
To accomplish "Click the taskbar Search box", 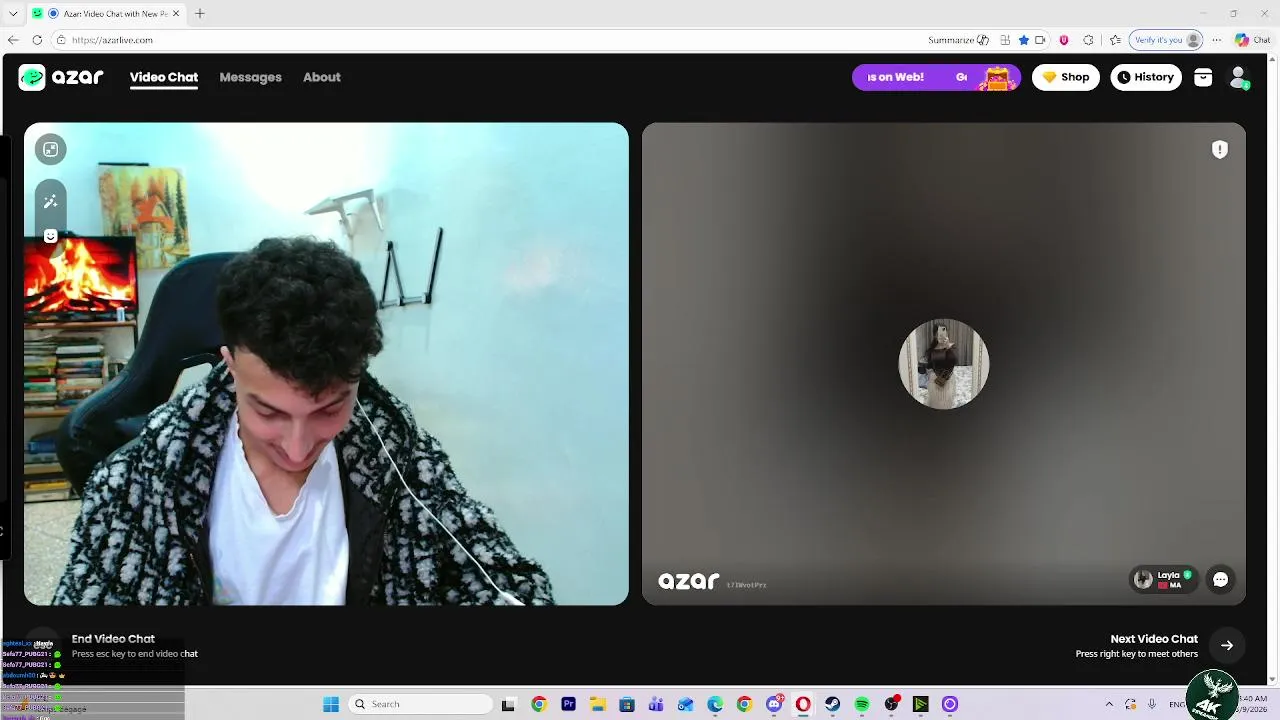I will [x=420, y=704].
